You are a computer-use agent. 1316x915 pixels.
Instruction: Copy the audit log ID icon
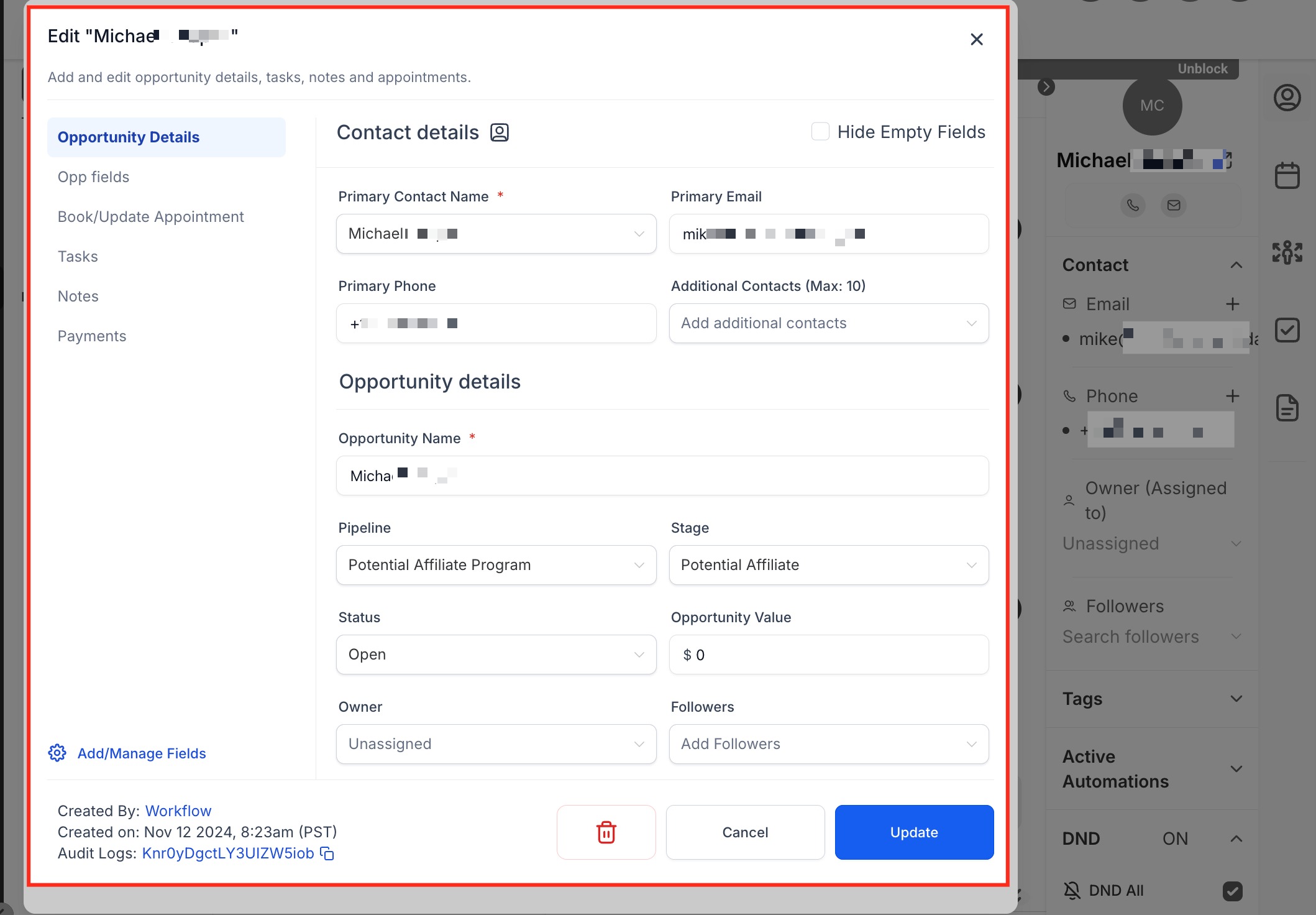pos(327,853)
